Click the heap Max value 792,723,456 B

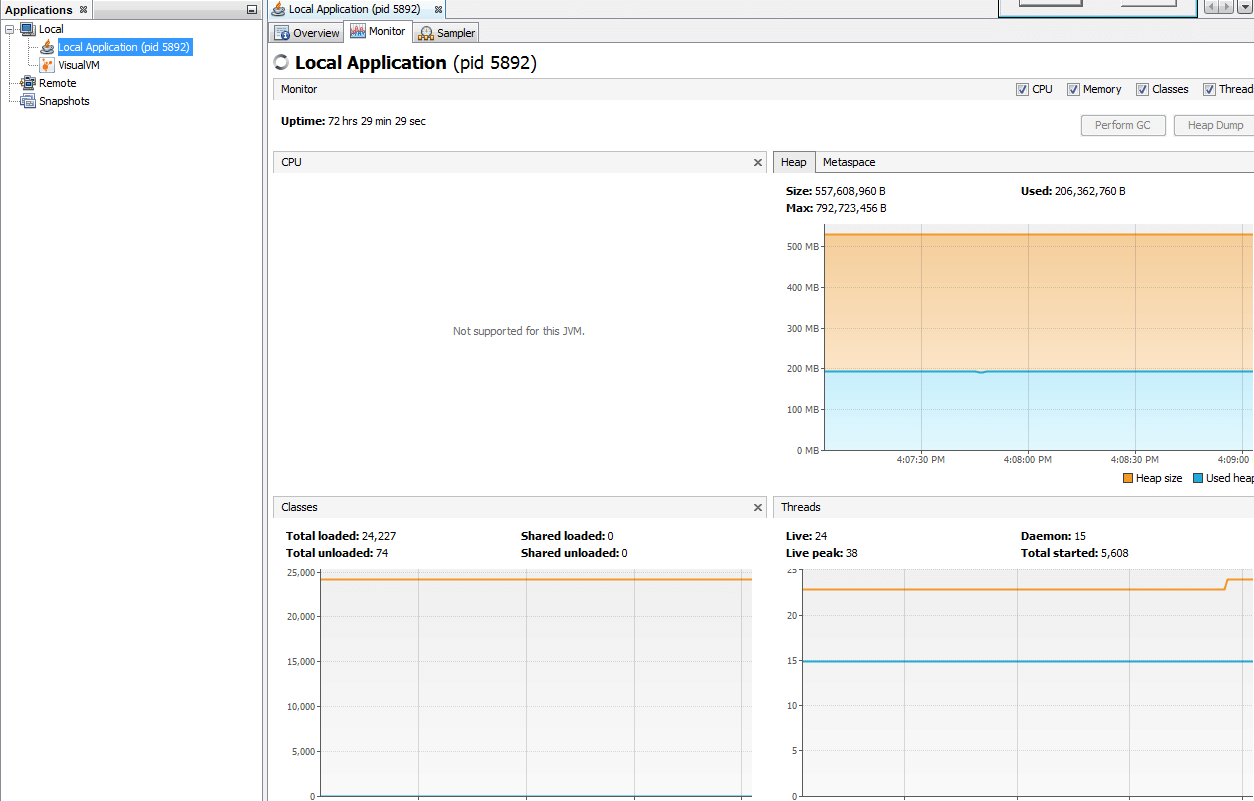pyautogui.click(x=851, y=208)
